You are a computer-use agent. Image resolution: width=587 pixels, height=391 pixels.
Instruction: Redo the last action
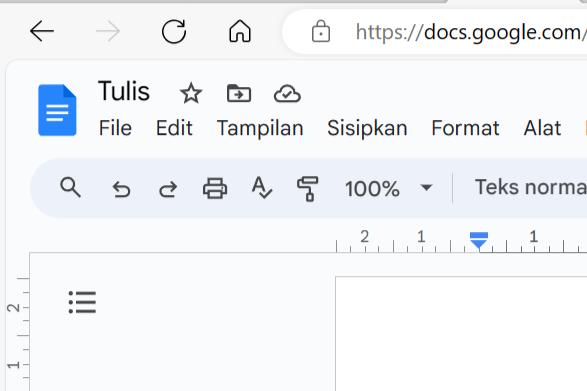coord(168,189)
